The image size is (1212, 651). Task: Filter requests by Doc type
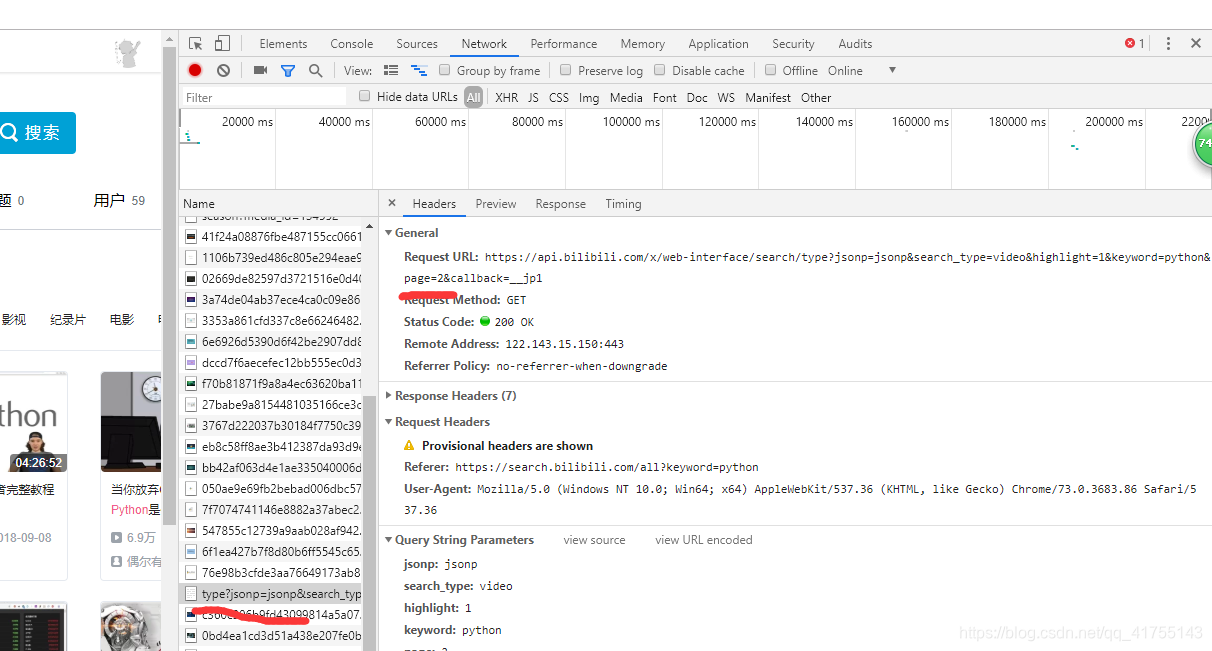click(697, 97)
